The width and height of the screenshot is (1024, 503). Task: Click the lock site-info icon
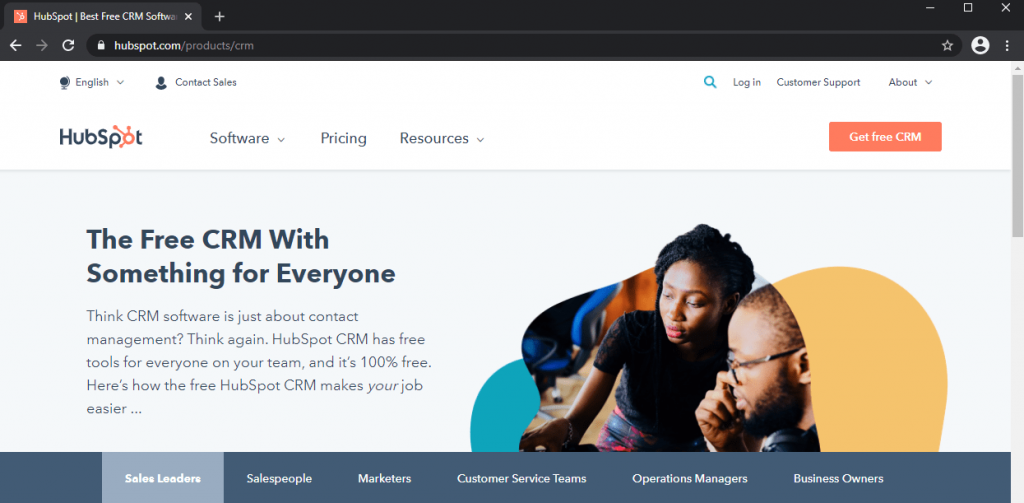click(101, 46)
